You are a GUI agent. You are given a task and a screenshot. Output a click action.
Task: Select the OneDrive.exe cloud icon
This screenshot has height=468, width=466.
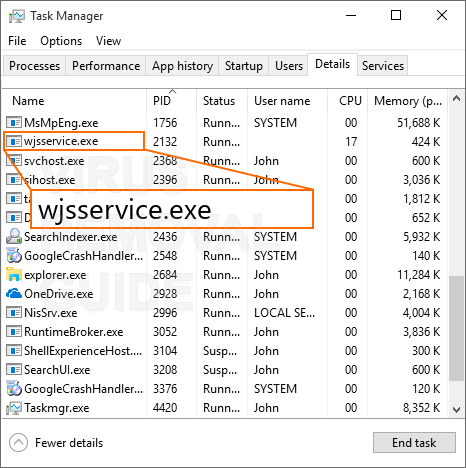(14, 294)
